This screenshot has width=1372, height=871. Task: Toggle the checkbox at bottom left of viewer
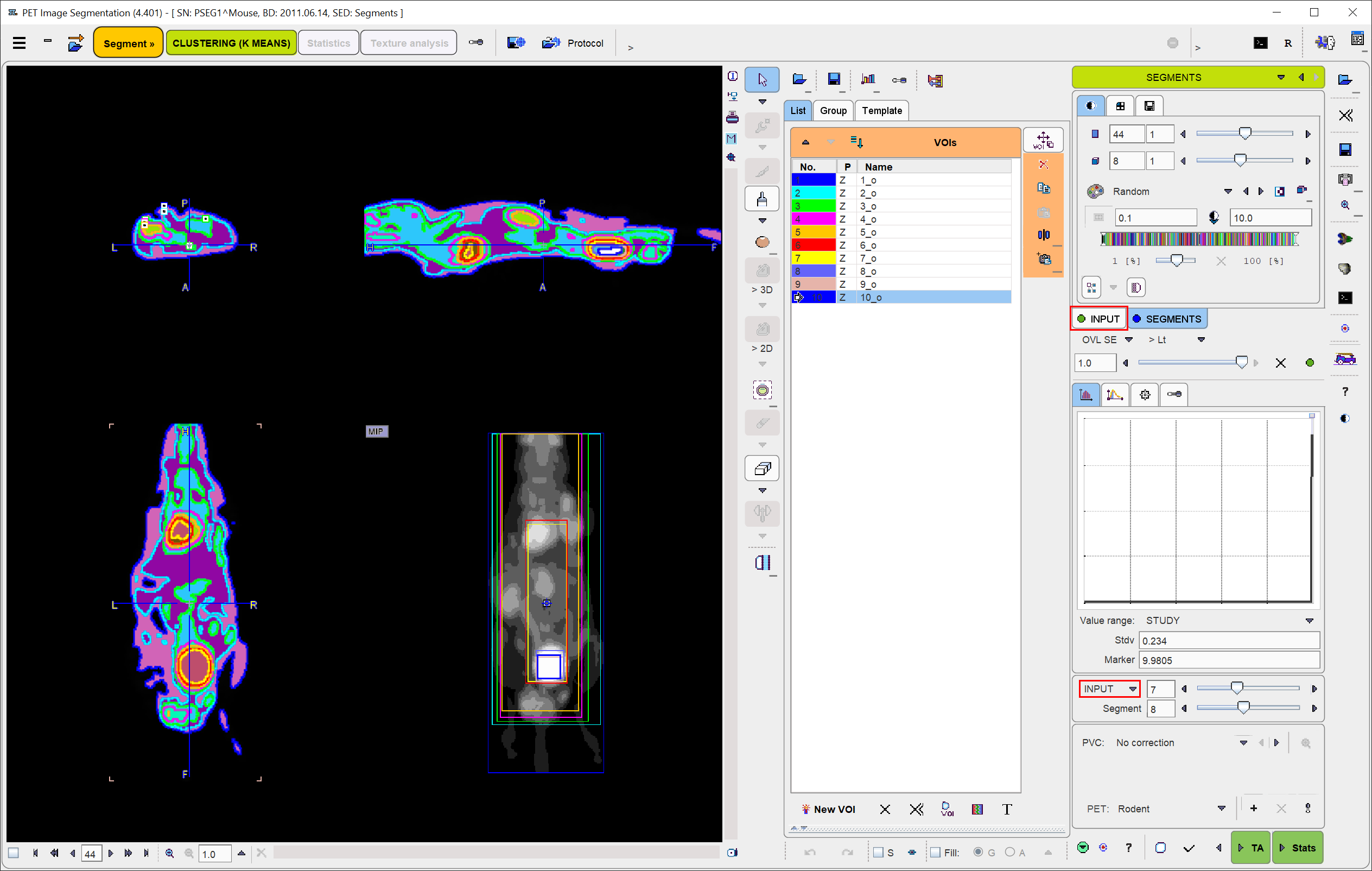coord(14,853)
